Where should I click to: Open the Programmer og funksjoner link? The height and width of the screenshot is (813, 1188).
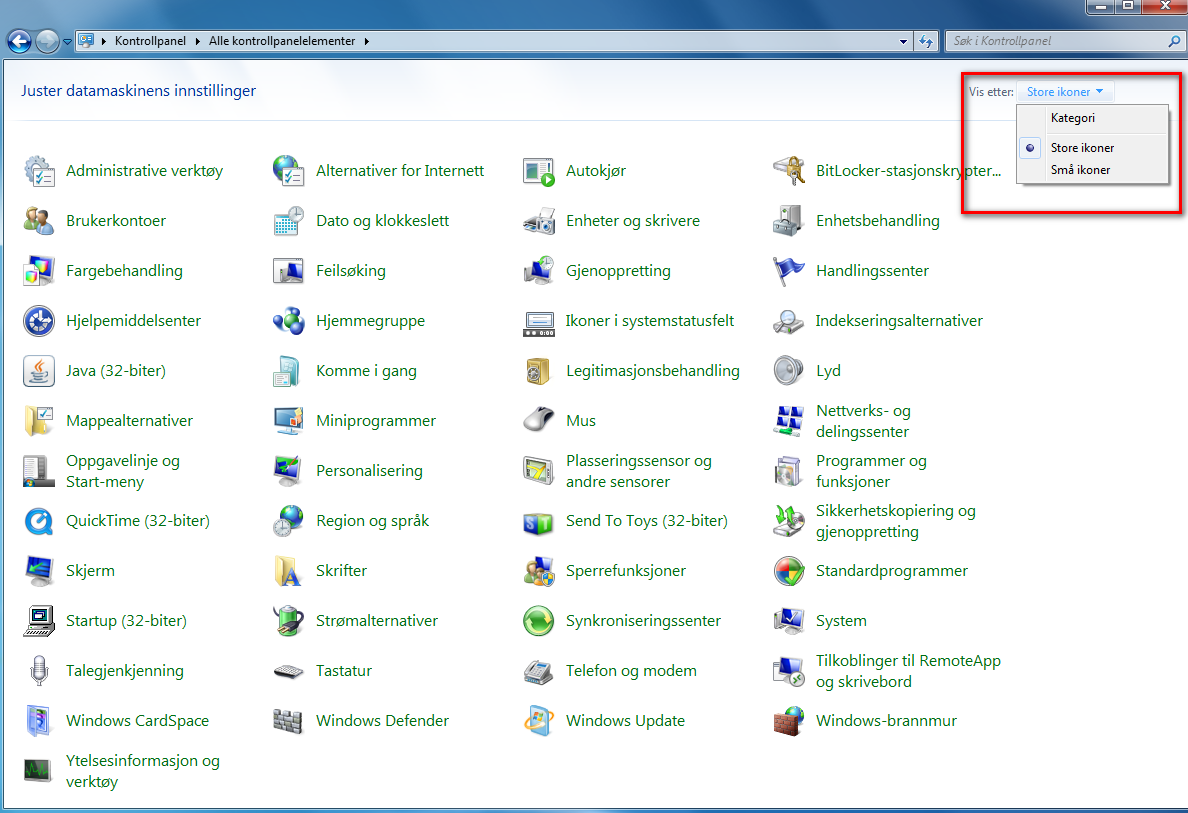tap(871, 471)
